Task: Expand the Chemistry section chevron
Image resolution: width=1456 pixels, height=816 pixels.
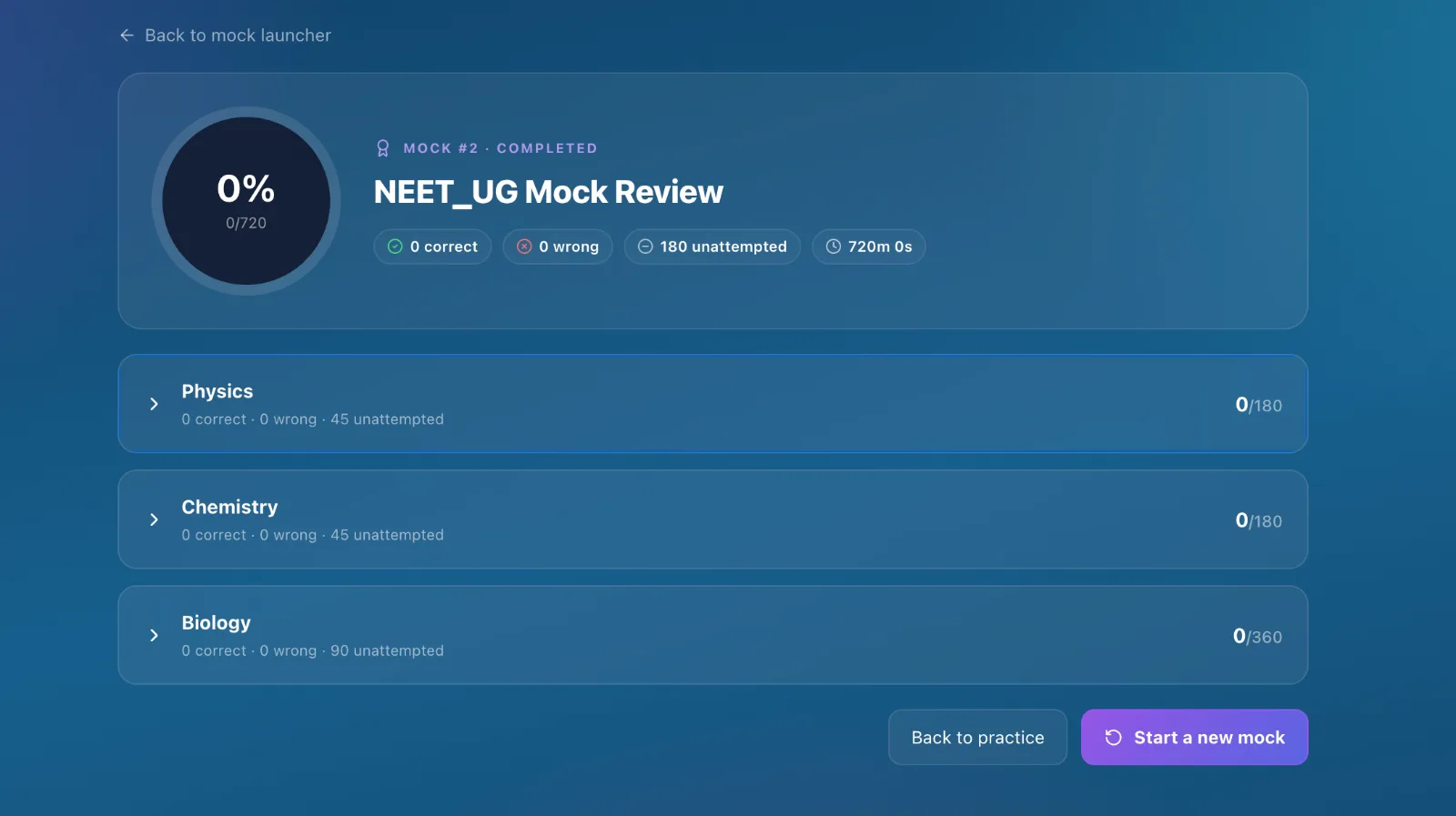Action: (154, 519)
